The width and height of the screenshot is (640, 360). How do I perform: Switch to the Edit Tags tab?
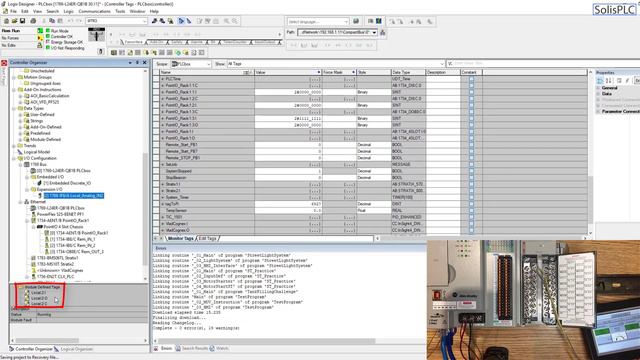coord(207,238)
